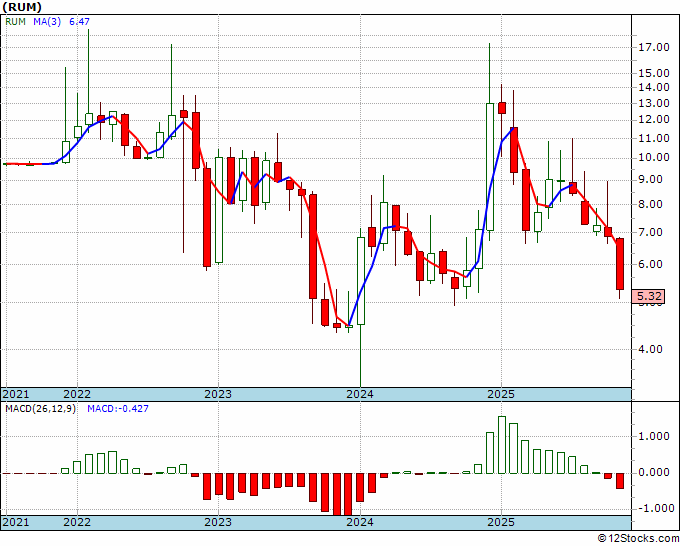Click 2025 on the price chart timeline
This screenshot has width=680, height=546.
[x=501, y=394]
